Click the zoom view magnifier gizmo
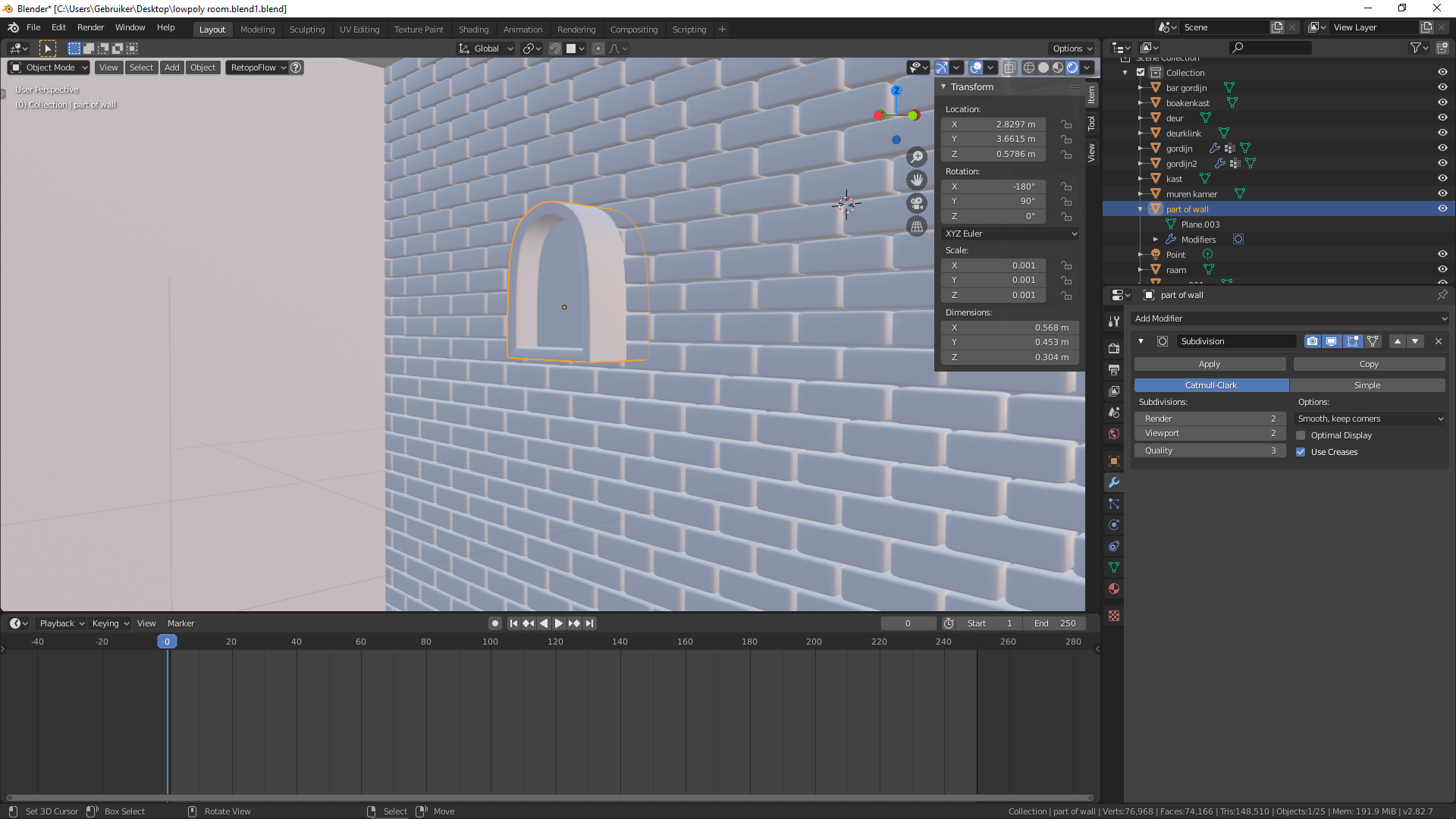Screen dimensions: 1456x819 [917, 157]
